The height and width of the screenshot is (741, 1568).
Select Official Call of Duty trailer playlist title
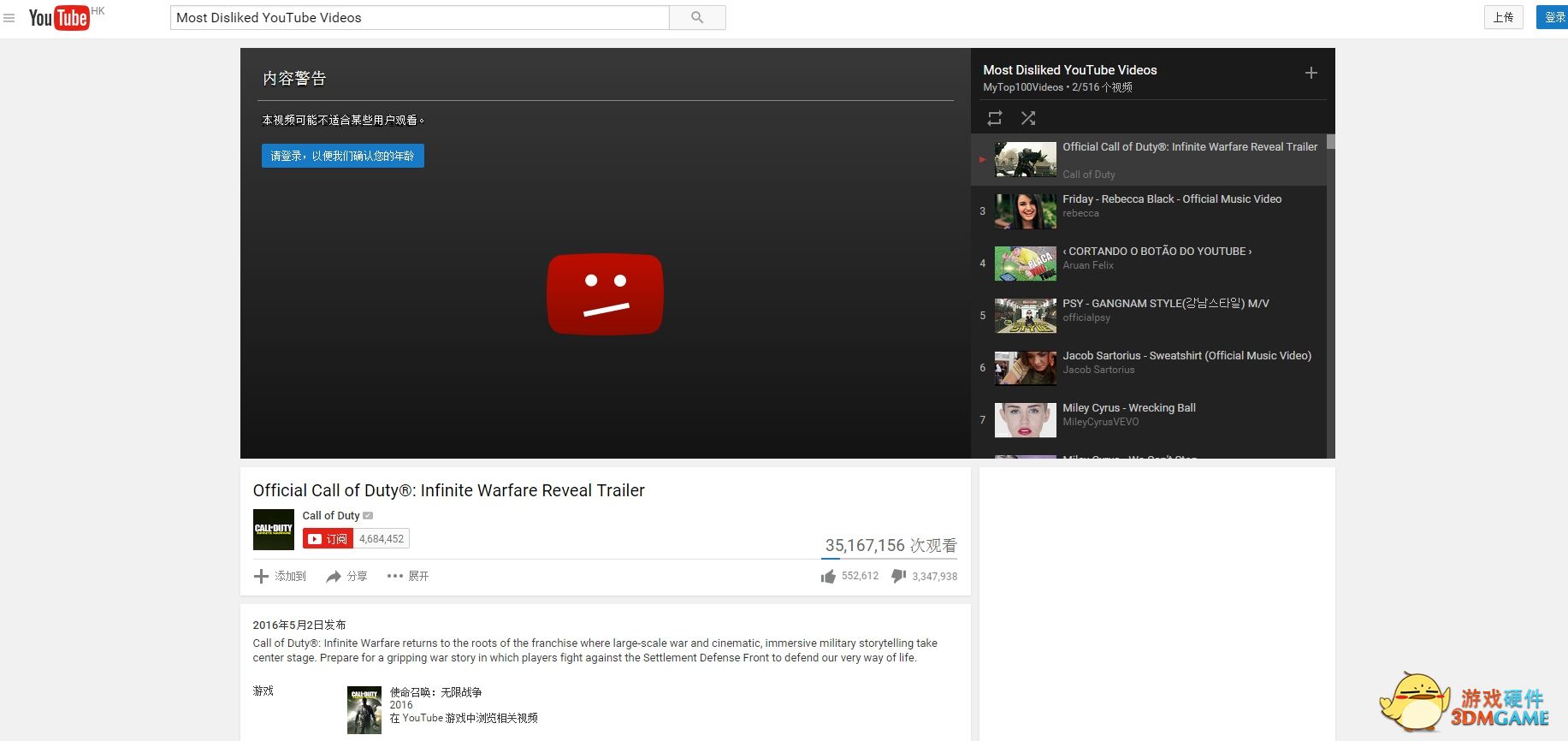1190,147
